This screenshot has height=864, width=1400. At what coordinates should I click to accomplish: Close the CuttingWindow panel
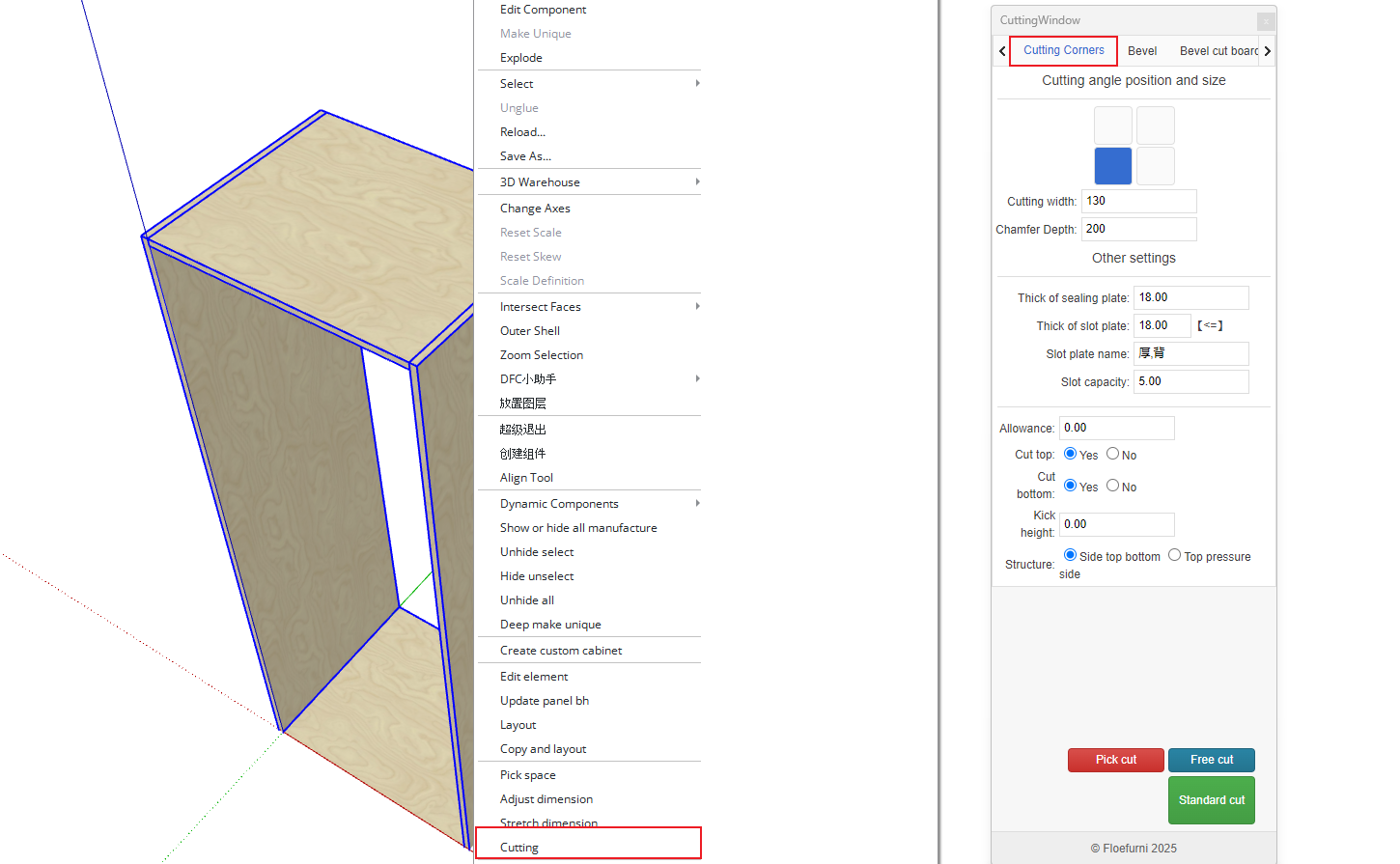pyautogui.click(x=1265, y=21)
